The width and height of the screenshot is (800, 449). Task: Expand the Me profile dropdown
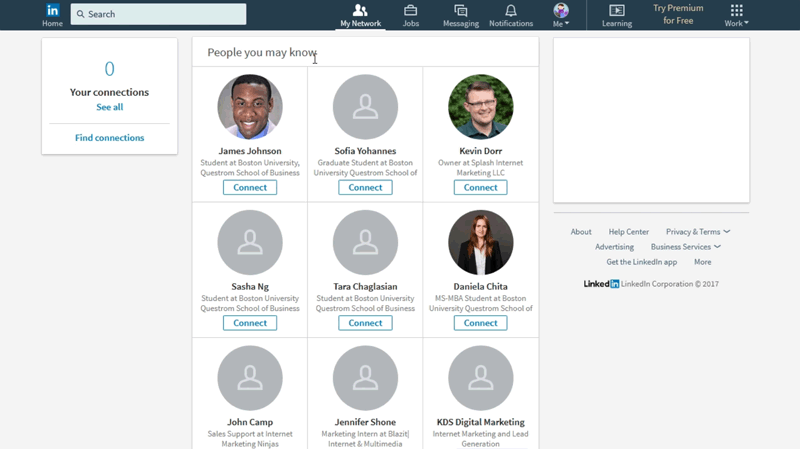coord(561,14)
